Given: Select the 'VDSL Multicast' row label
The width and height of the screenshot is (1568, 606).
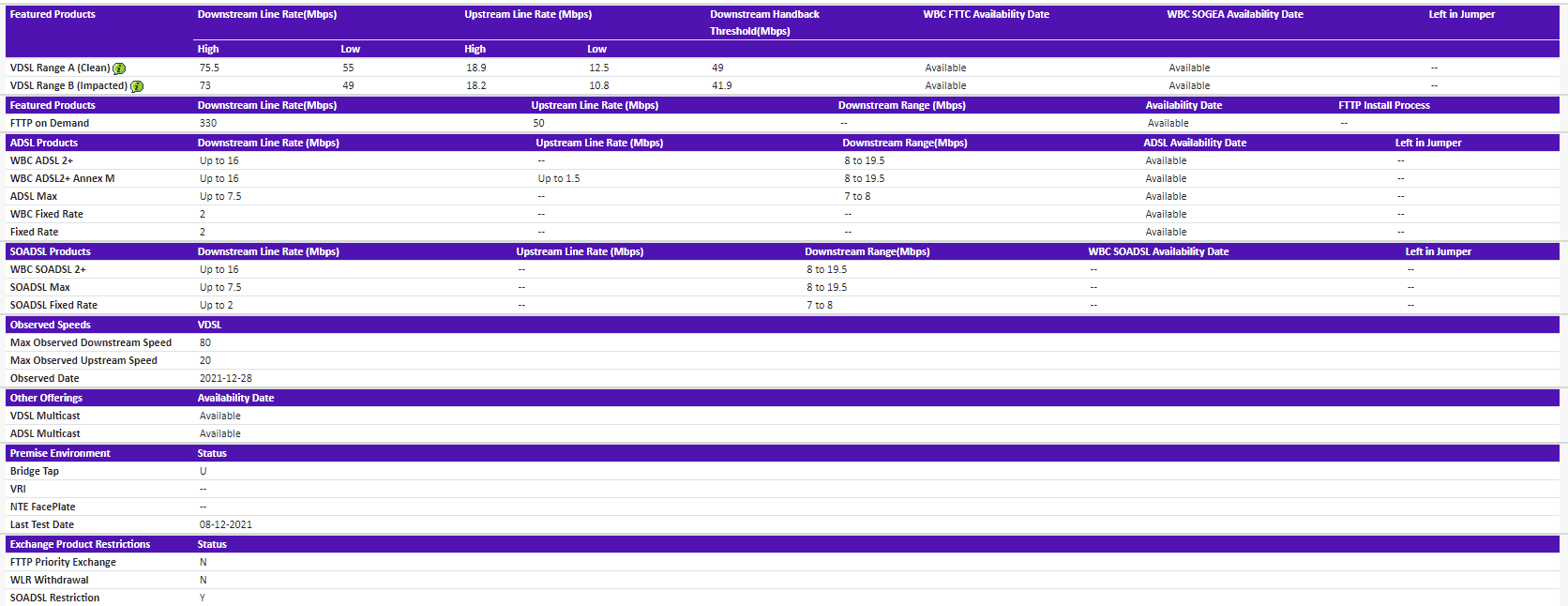Looking at the screenshot, I should (45, 416).
